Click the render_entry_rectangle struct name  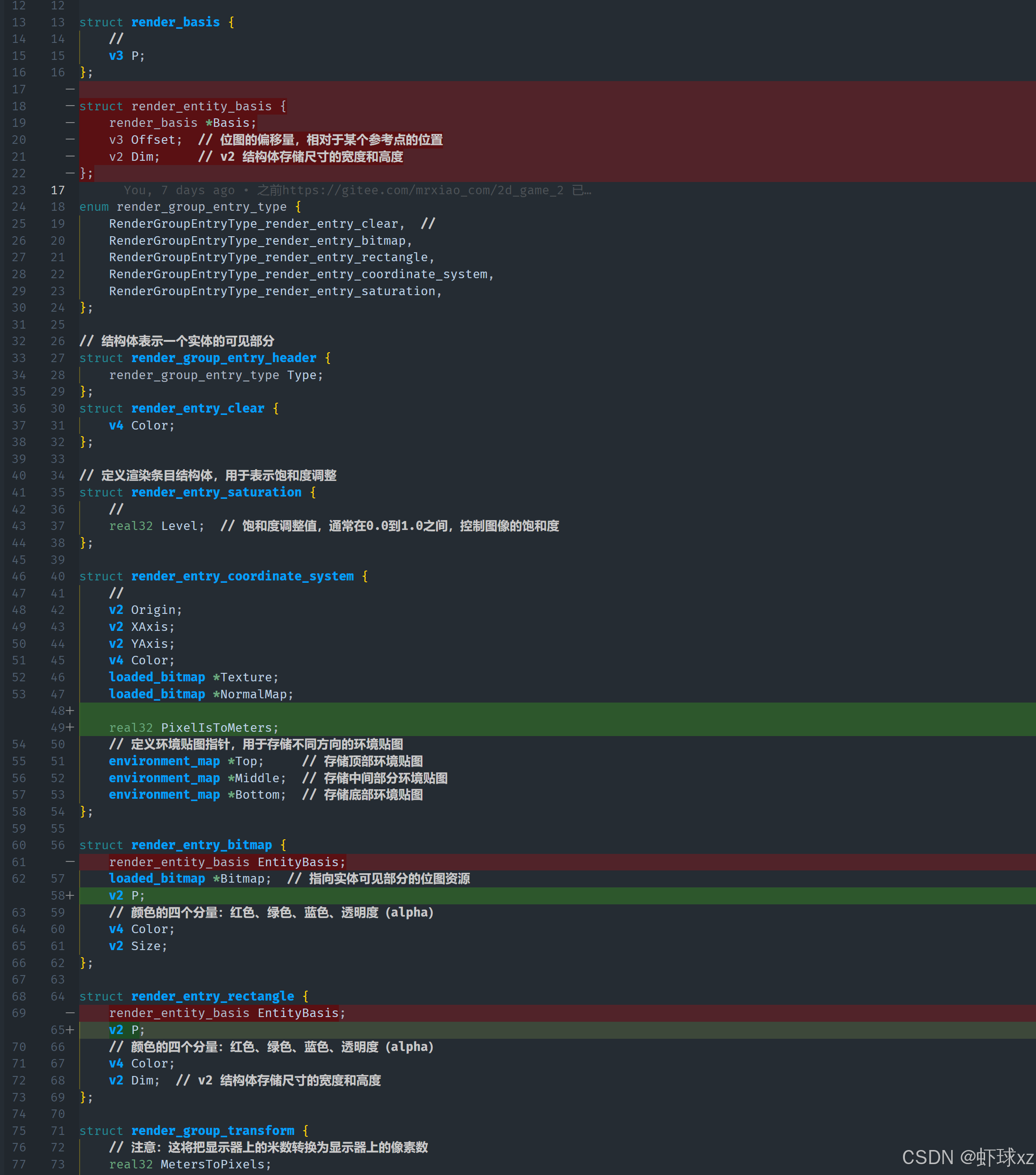click(213, 996)
